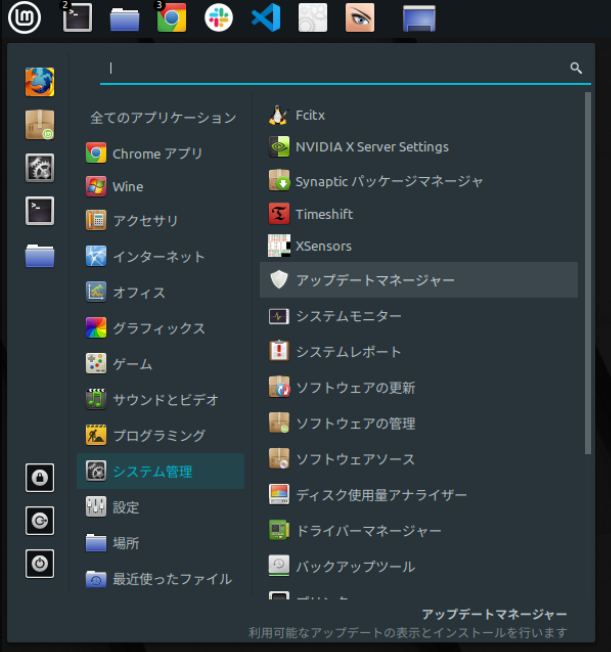This screenshot has width=611, height=652.
Task: Open file manager in the top panel
Action: [x=124, y=19]
